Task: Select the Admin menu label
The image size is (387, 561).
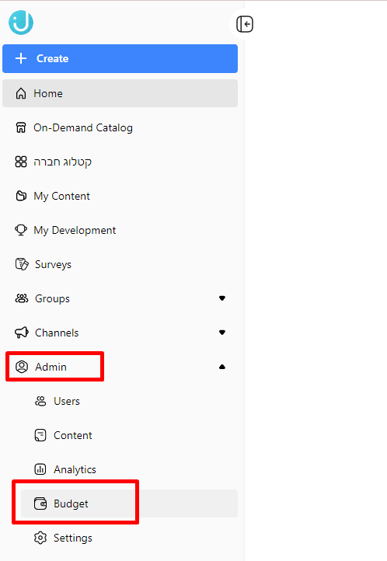Action: pos(51,367)
